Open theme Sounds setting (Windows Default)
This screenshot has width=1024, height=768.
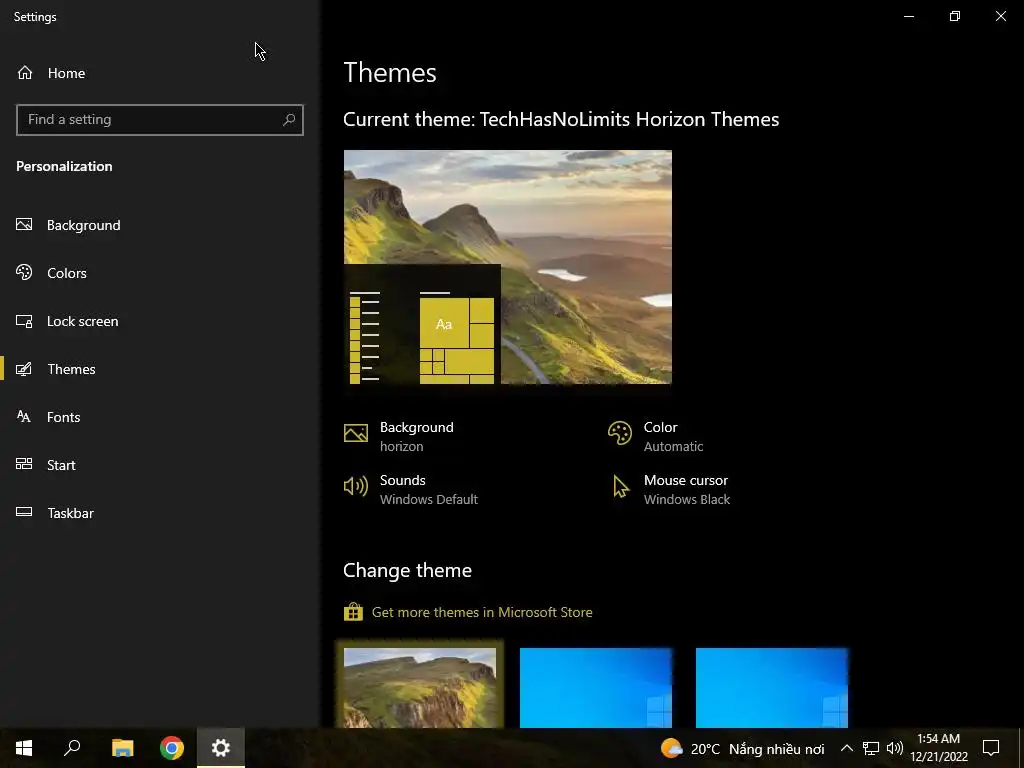[411, 489]
